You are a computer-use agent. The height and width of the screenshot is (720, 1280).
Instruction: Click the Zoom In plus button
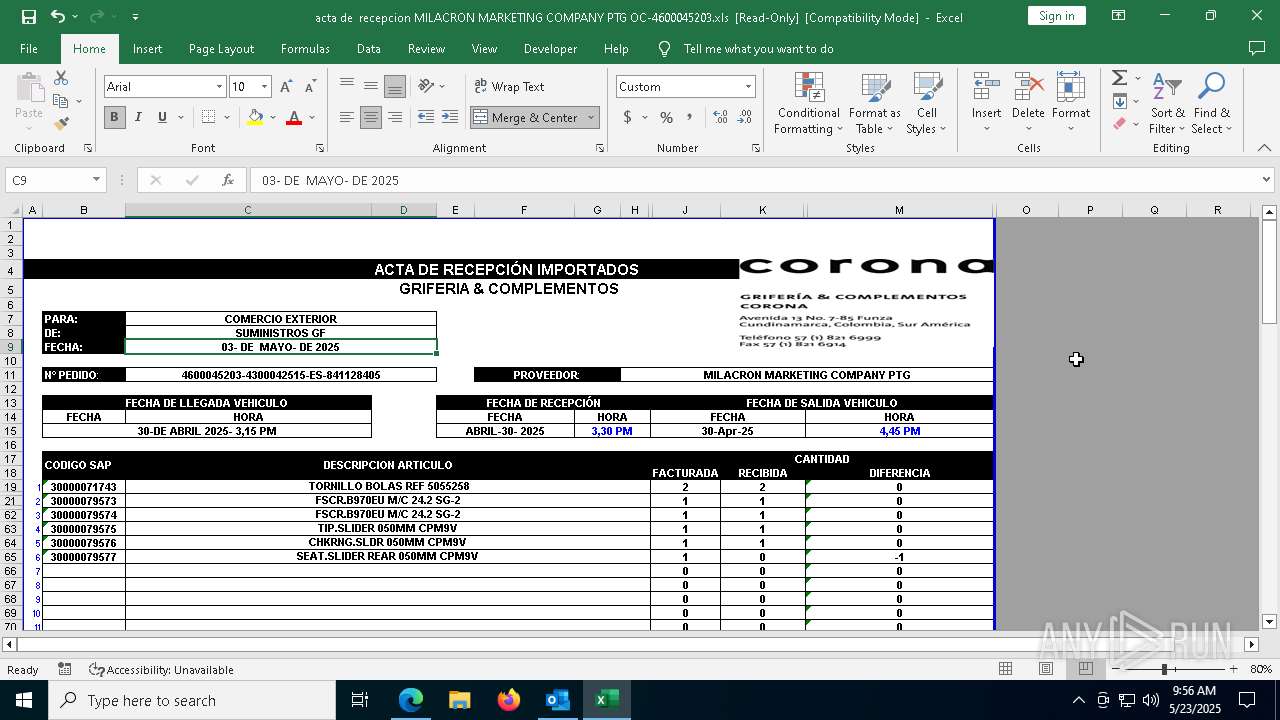coord(1233,669)
